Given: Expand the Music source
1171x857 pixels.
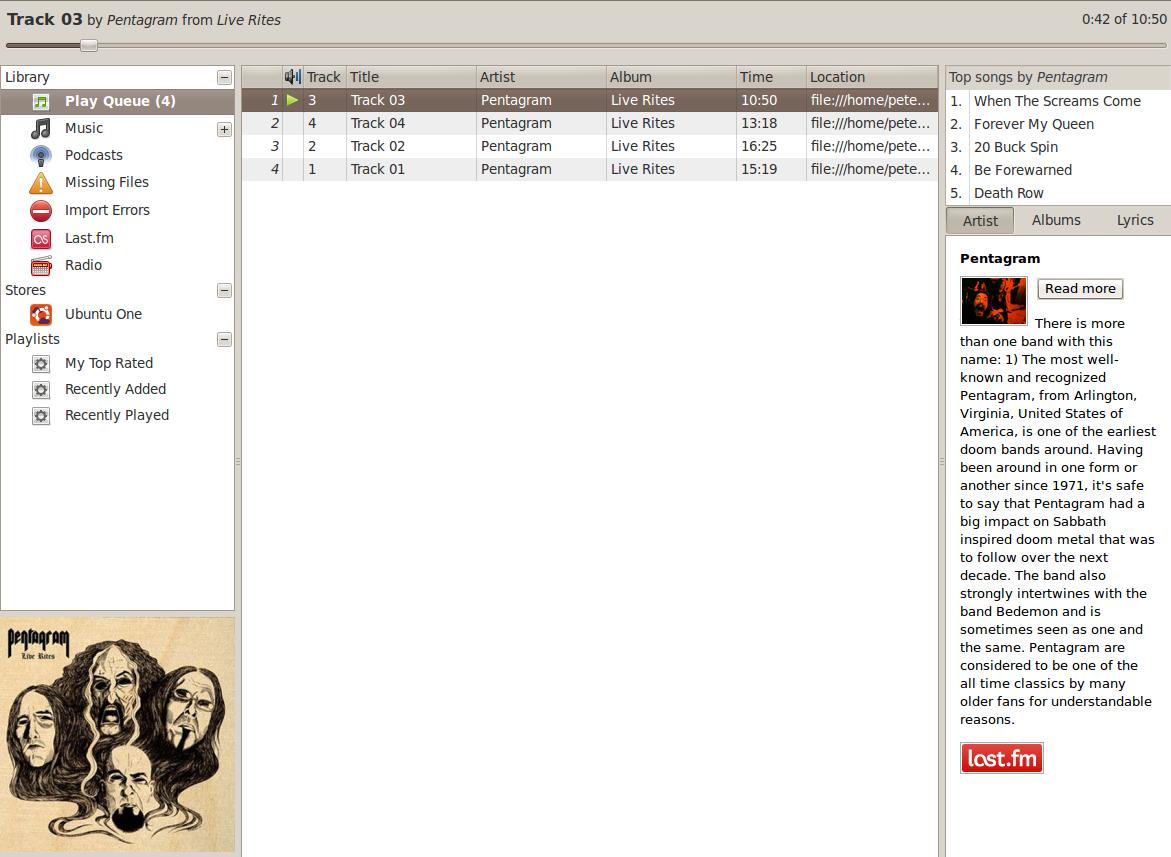Looking at the screenshot, I should [224, 130].
